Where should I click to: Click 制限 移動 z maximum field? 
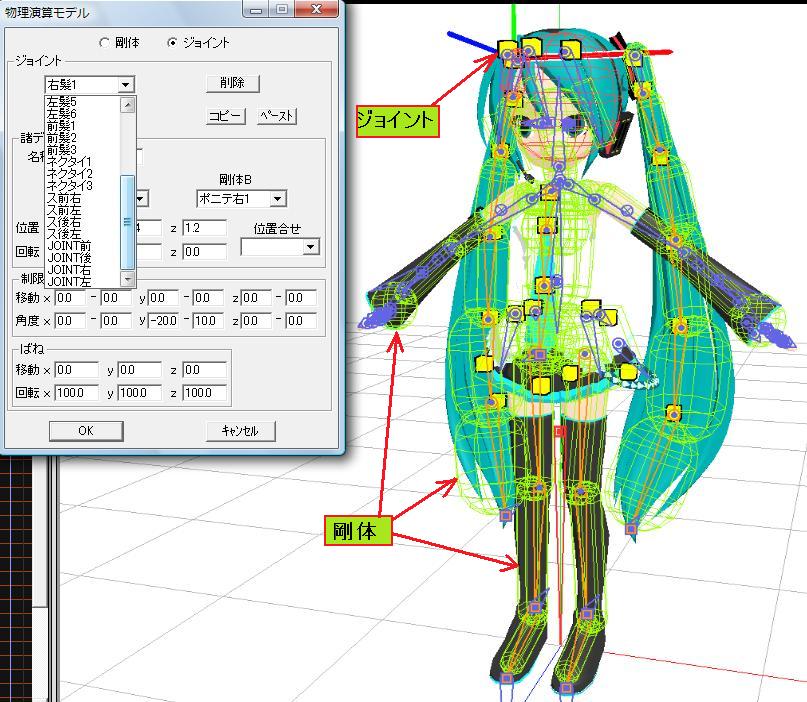click(x=301, y=298)
